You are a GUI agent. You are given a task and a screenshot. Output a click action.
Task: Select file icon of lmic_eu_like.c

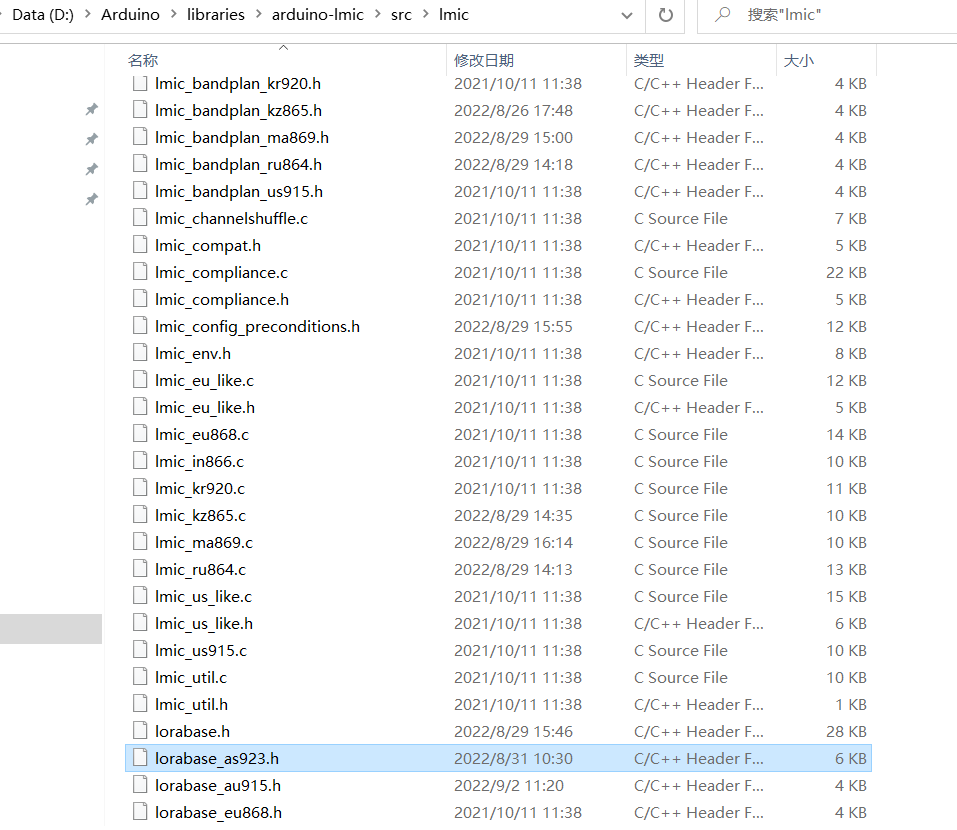pos(140,380)
